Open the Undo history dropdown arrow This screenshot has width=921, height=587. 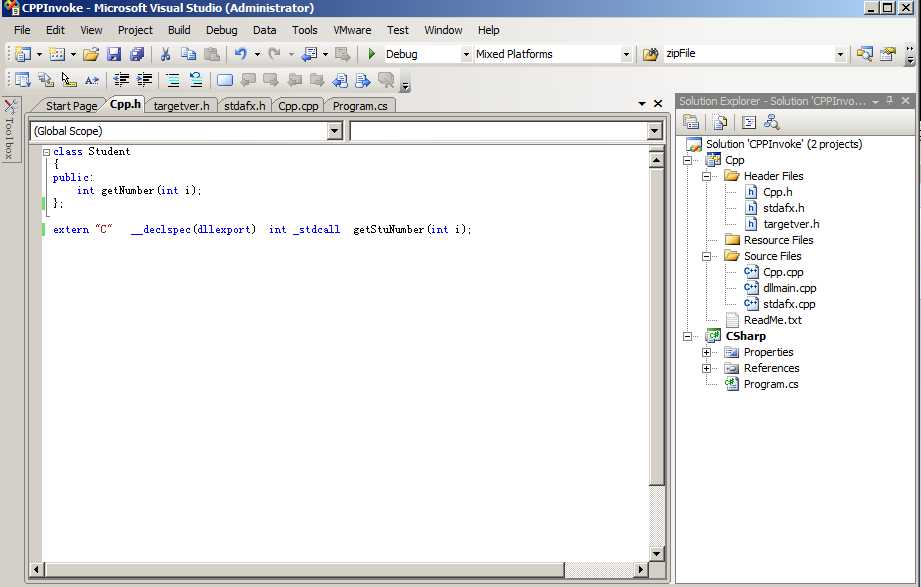point(257,54)
